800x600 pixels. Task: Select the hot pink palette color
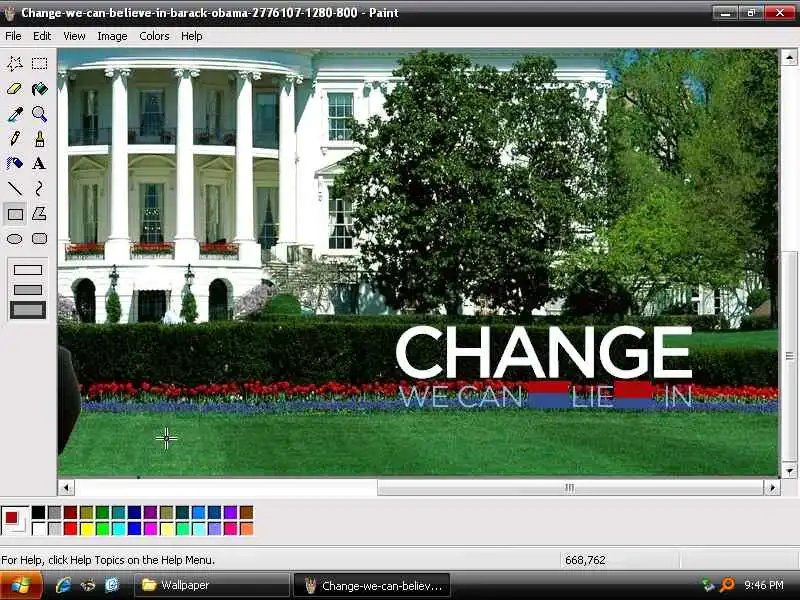[x=231, y=529]
